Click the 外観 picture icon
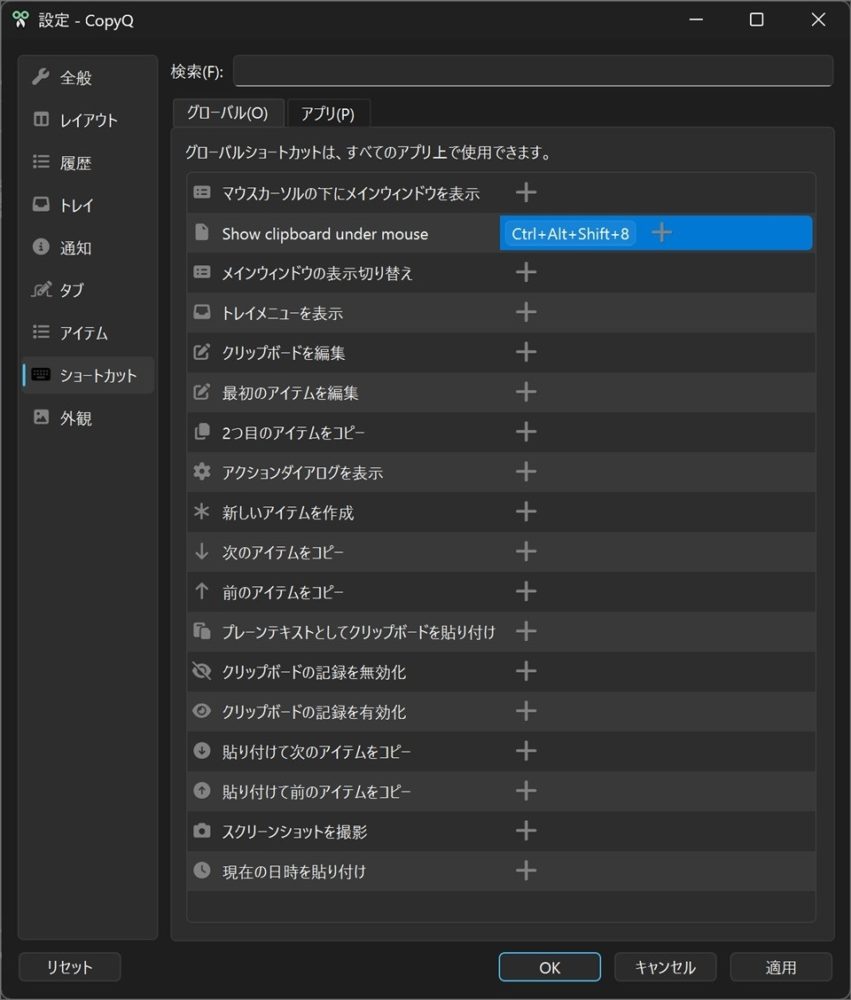This screenshot has width=851, height=1000. 41,417
